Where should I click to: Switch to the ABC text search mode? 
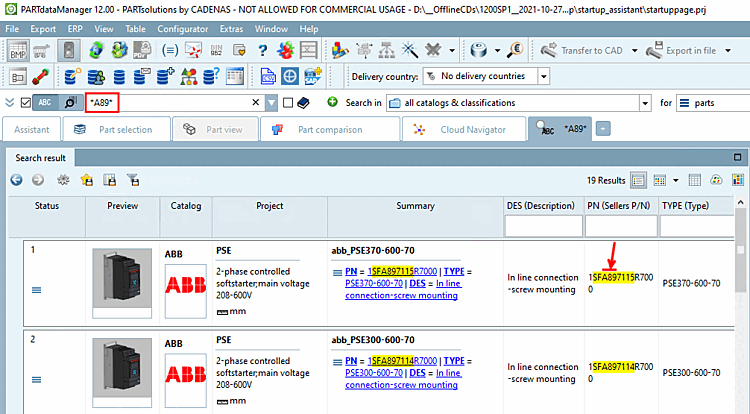click(46, 103)
